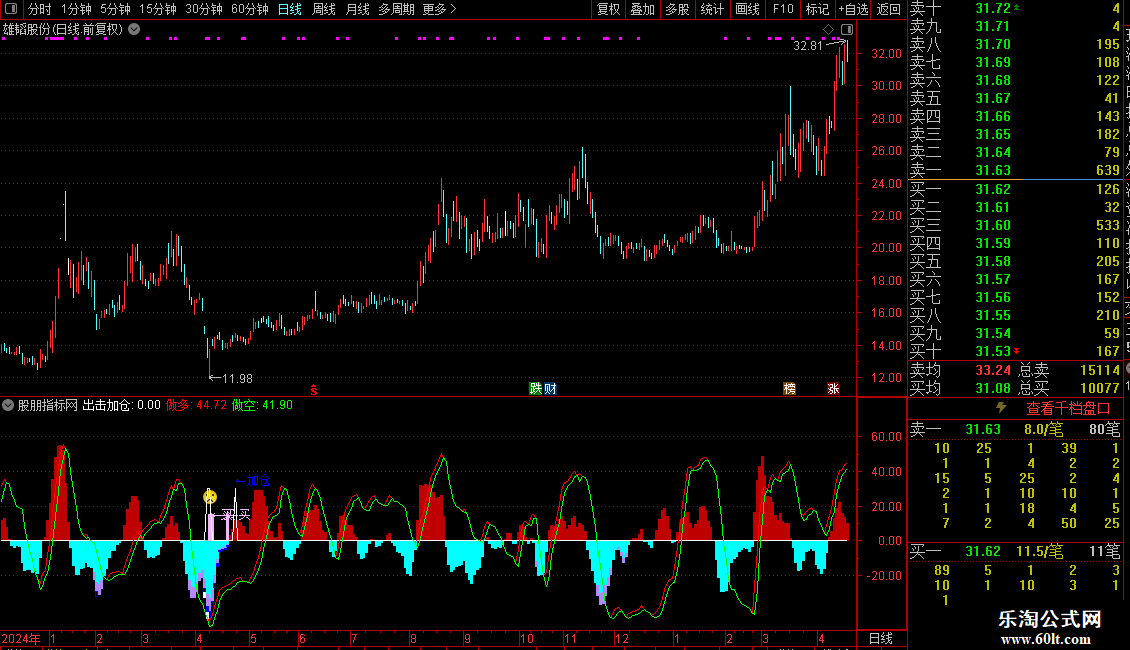Click the blue 财 event marker

click(x=550, y=389)
